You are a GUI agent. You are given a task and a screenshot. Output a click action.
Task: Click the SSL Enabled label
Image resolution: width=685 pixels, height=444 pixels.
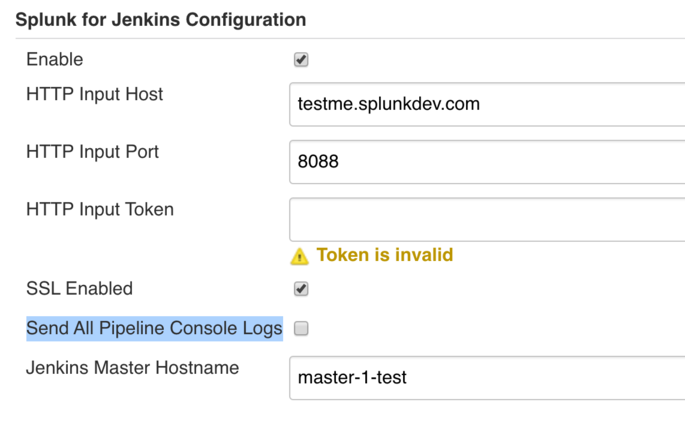[80, 288]
